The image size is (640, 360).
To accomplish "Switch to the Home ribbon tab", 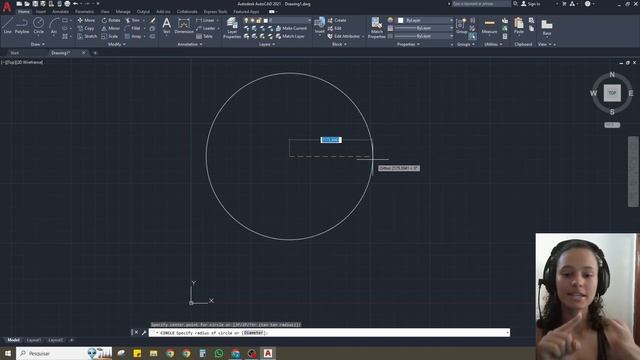I will pyautogui.click(x=23, y=12).
